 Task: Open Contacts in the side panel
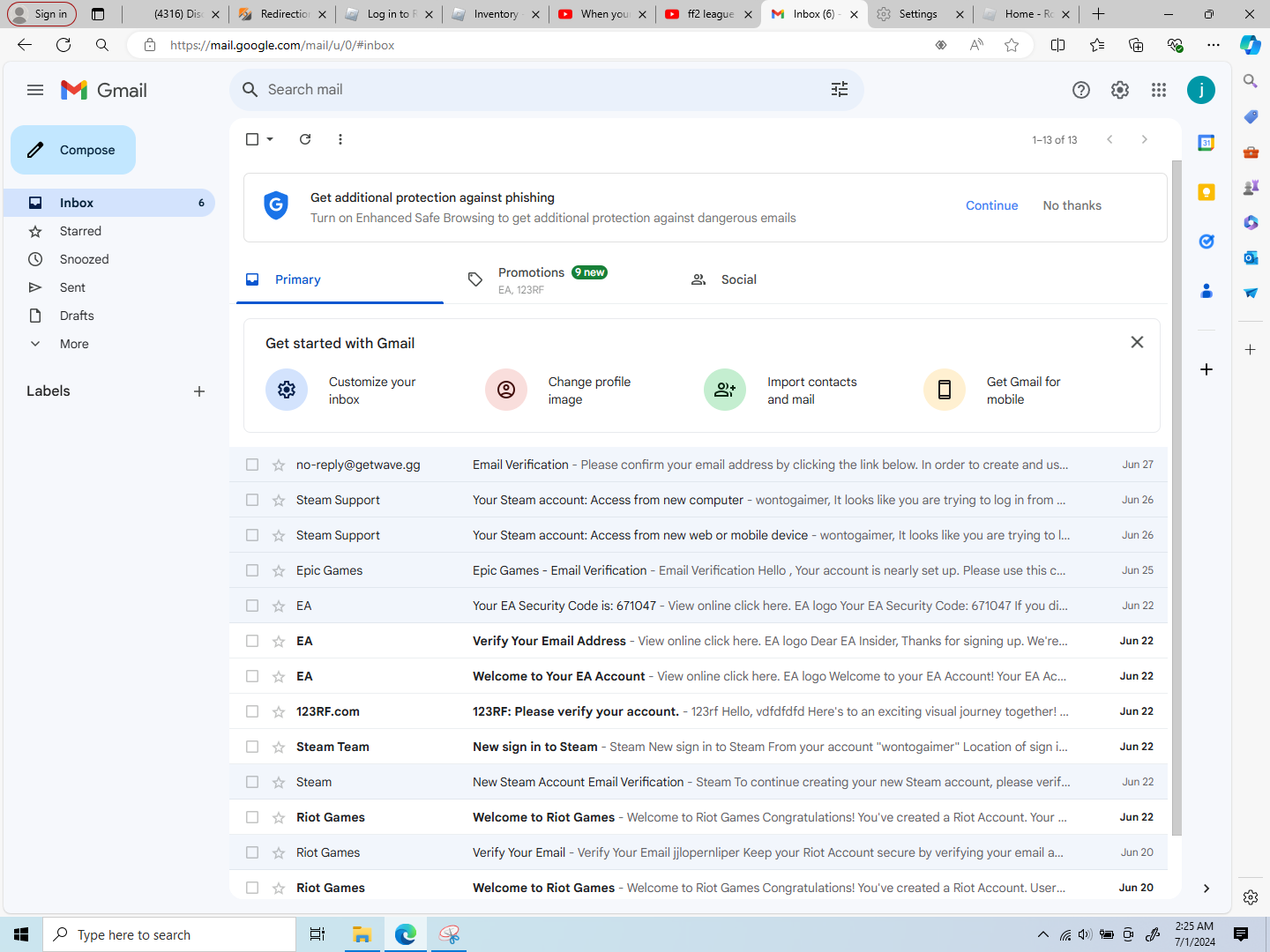1206,291
